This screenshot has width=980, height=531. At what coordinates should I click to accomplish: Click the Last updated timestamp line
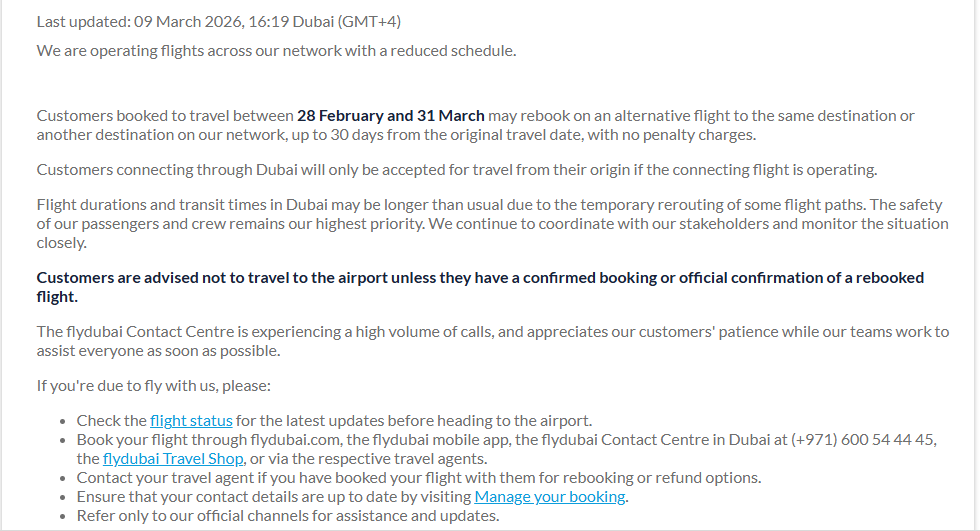219,21
